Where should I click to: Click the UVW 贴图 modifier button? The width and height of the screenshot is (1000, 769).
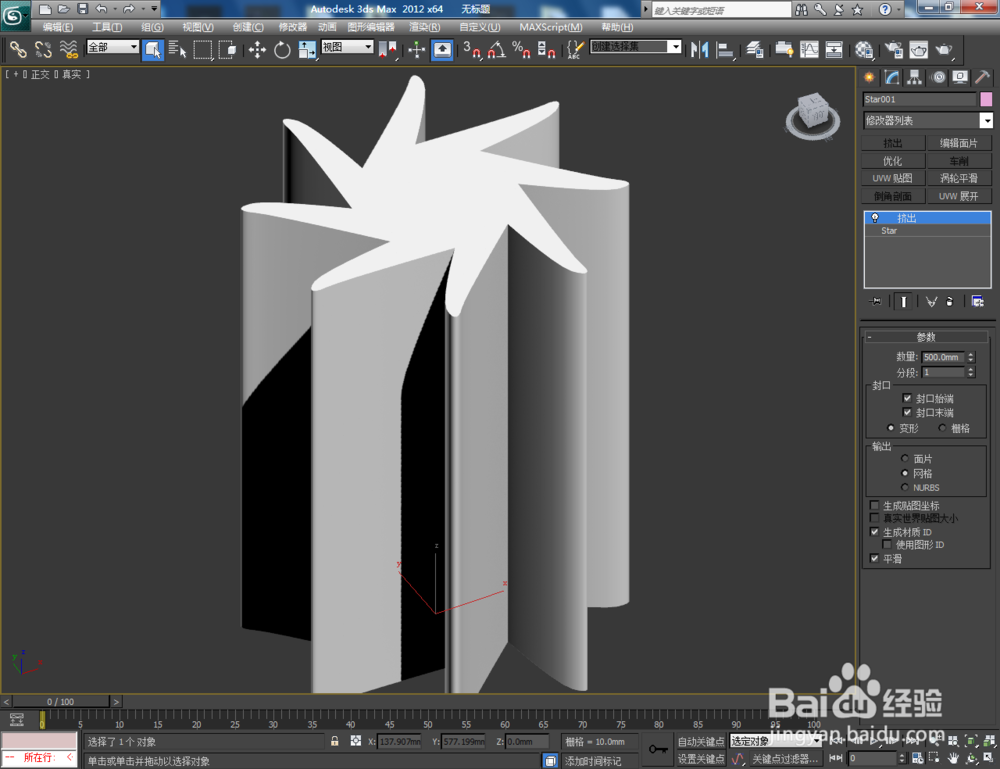(891, 178)
